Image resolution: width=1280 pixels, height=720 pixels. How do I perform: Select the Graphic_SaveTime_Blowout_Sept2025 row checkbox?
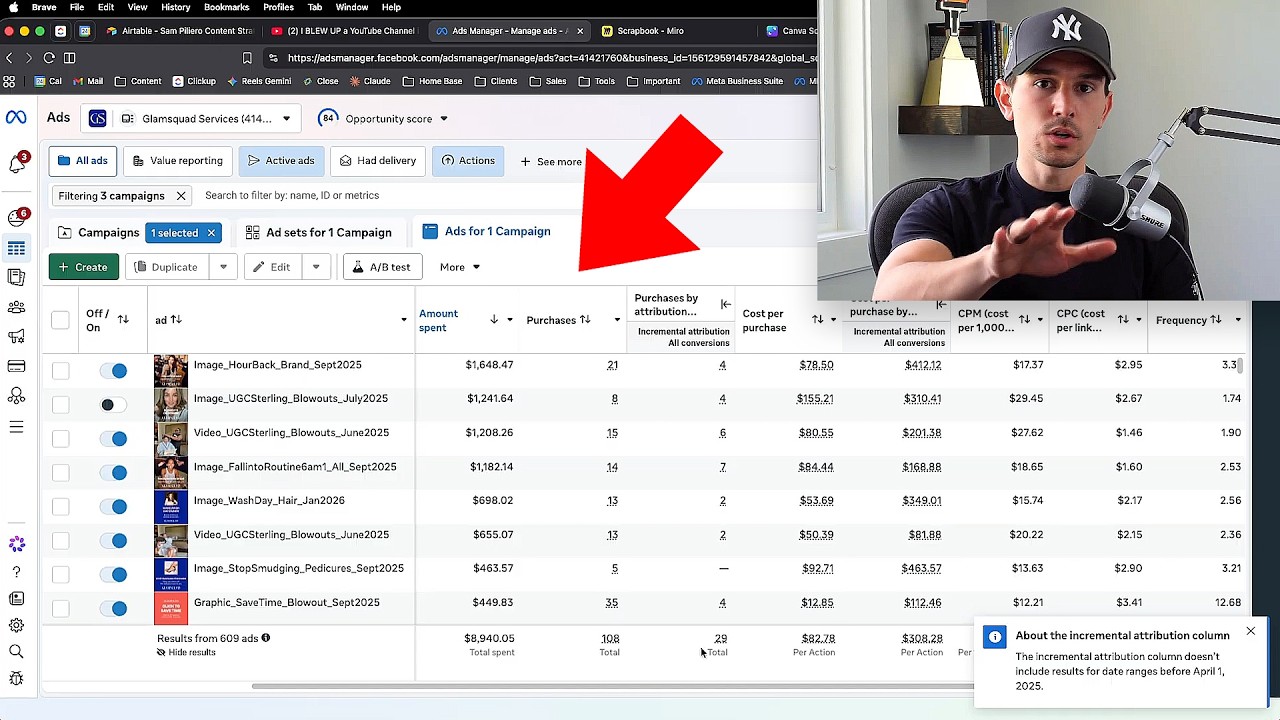[x=61, y=609]
